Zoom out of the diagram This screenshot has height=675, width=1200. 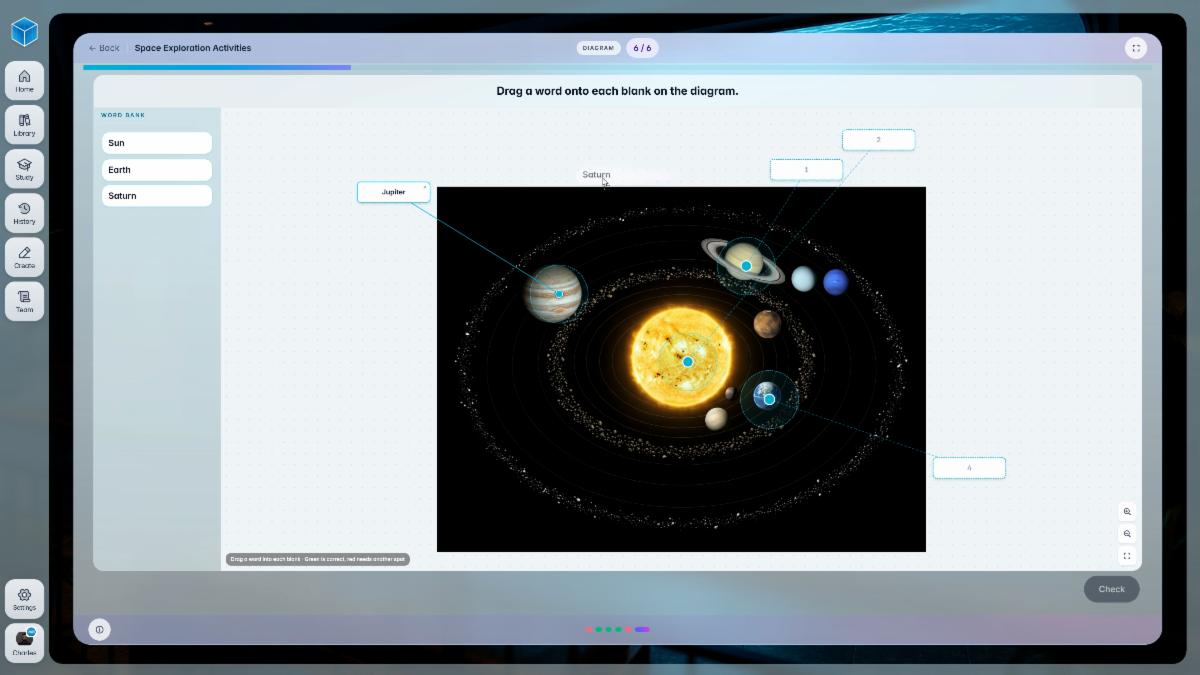click(1127, 534)
